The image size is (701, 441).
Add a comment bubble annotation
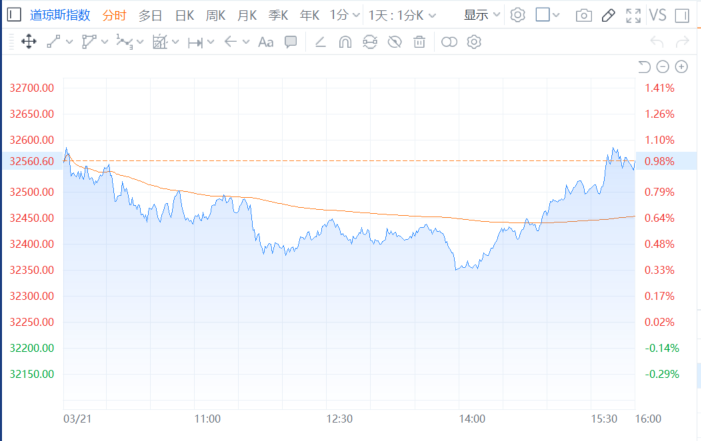291,42
